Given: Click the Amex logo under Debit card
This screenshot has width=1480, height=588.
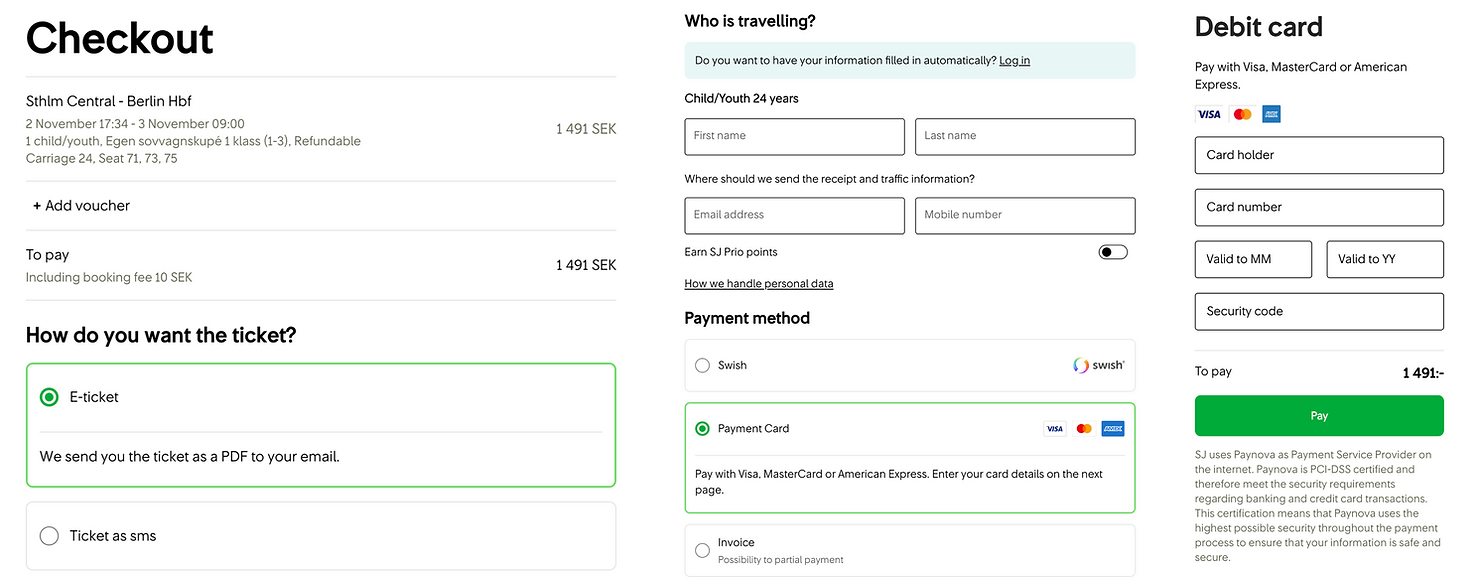Looking at the screenshot, I should coord(1271,114).
